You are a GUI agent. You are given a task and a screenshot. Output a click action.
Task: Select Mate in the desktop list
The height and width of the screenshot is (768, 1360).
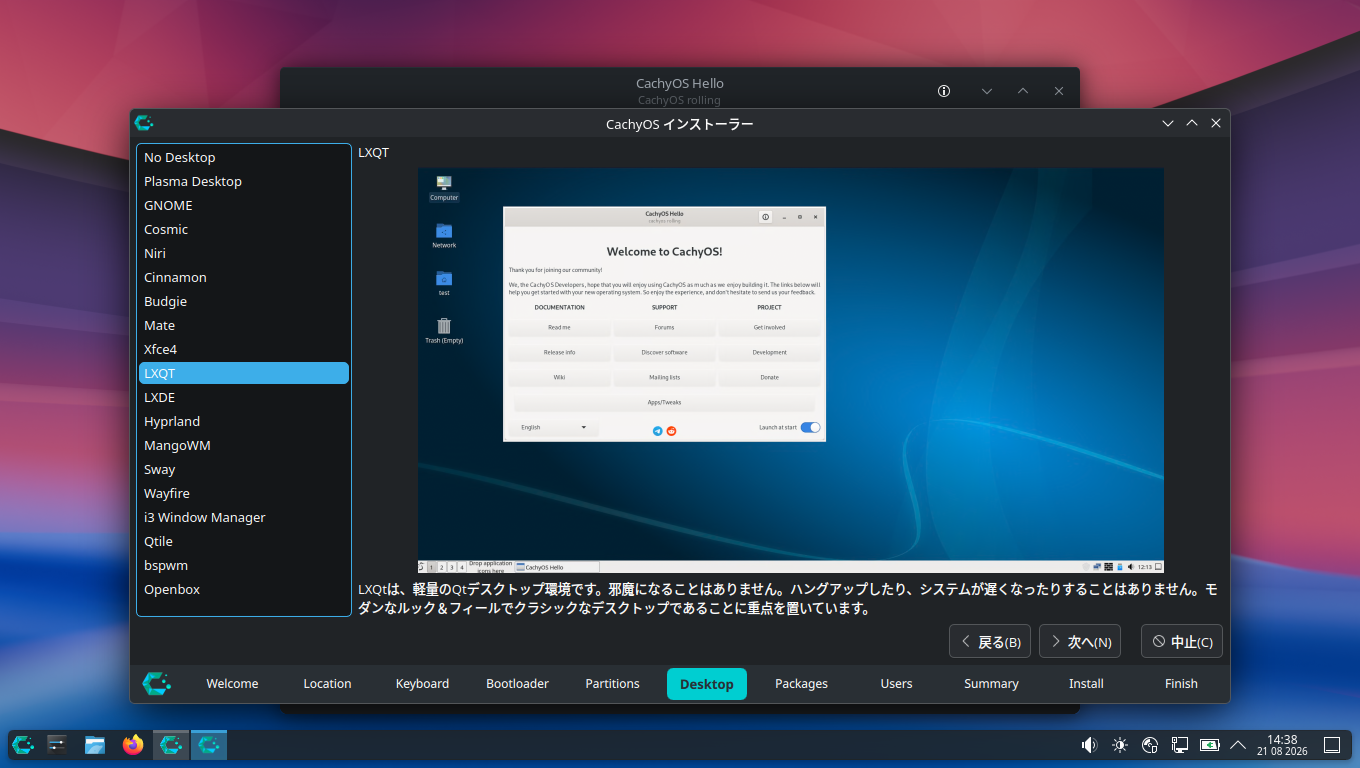pyautogui.click(x=244, y=325)
